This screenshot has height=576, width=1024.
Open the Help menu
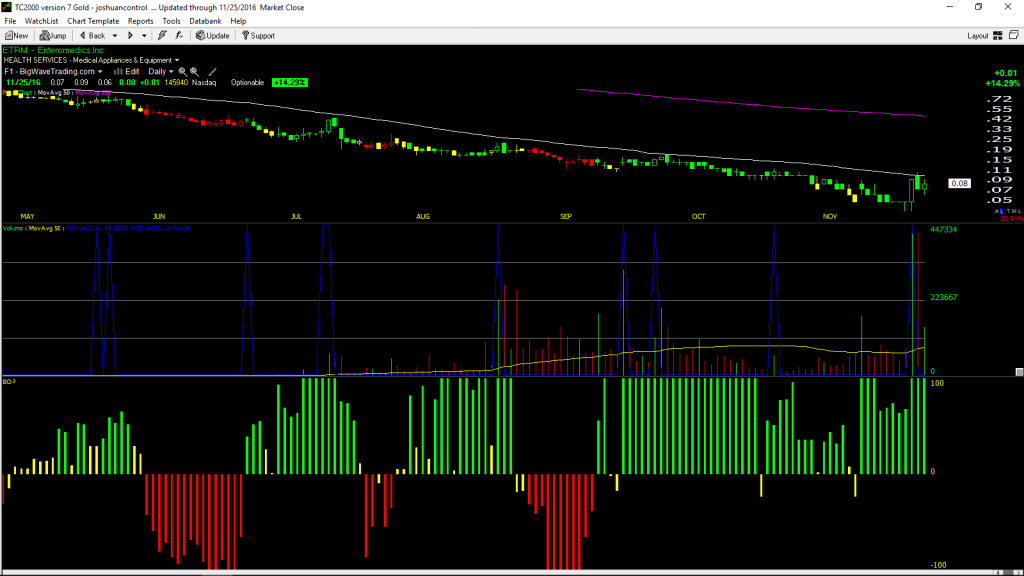coord(238,21)
